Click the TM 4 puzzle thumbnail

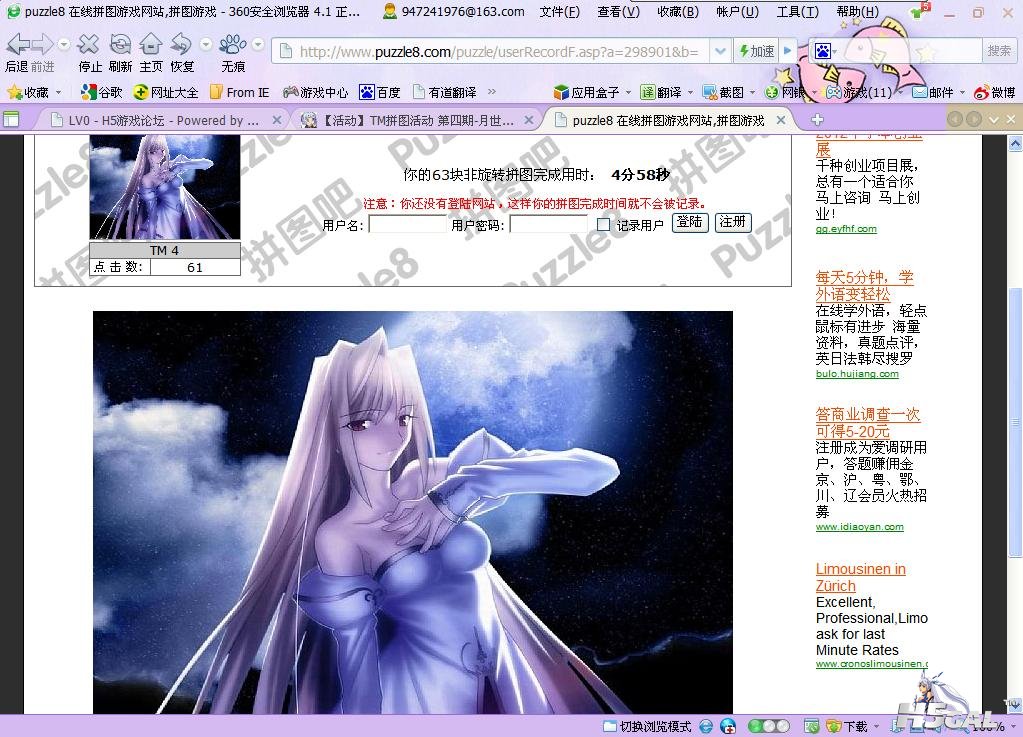[164, 187]
